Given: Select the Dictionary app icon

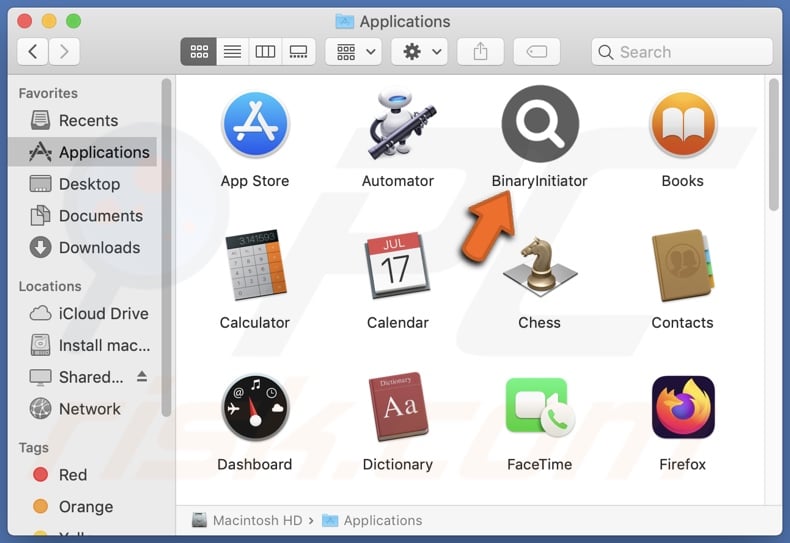Looking at the screenshot, I should click(x=398, y=407).
